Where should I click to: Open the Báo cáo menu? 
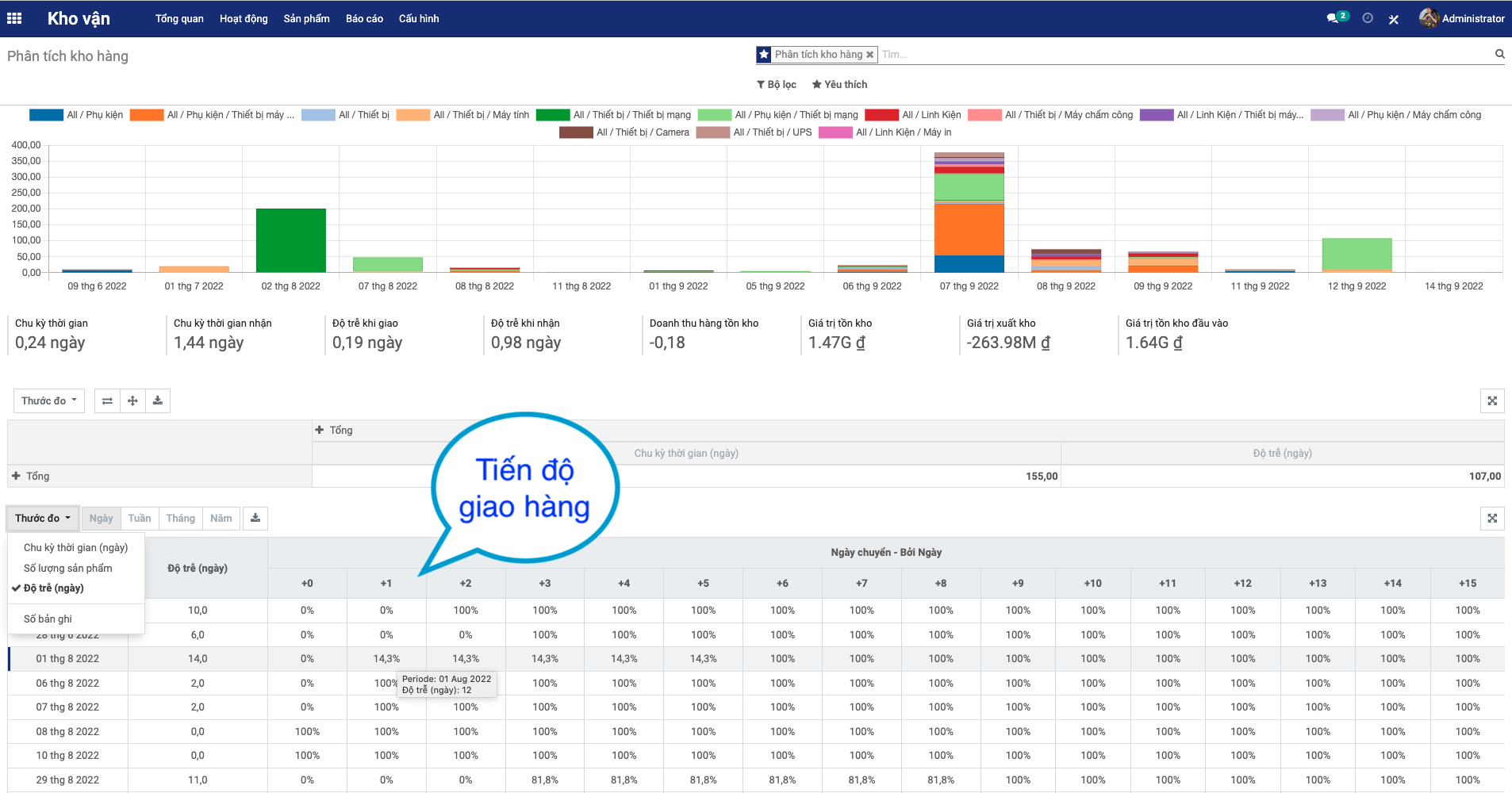(364, 18)
